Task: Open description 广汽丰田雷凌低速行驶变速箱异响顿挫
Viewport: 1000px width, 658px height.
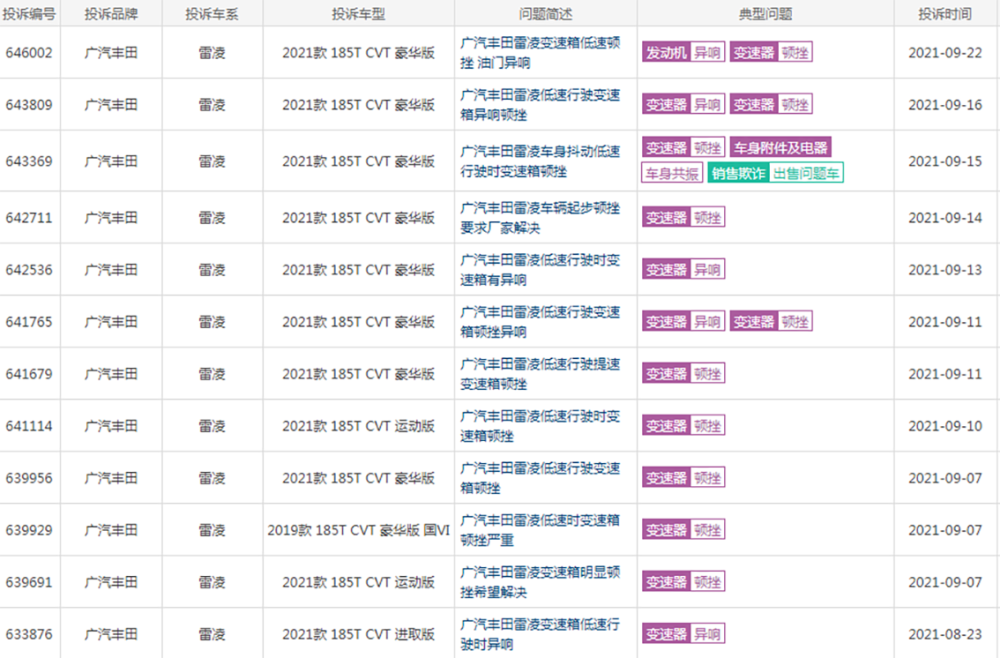Action: point(540,105)
